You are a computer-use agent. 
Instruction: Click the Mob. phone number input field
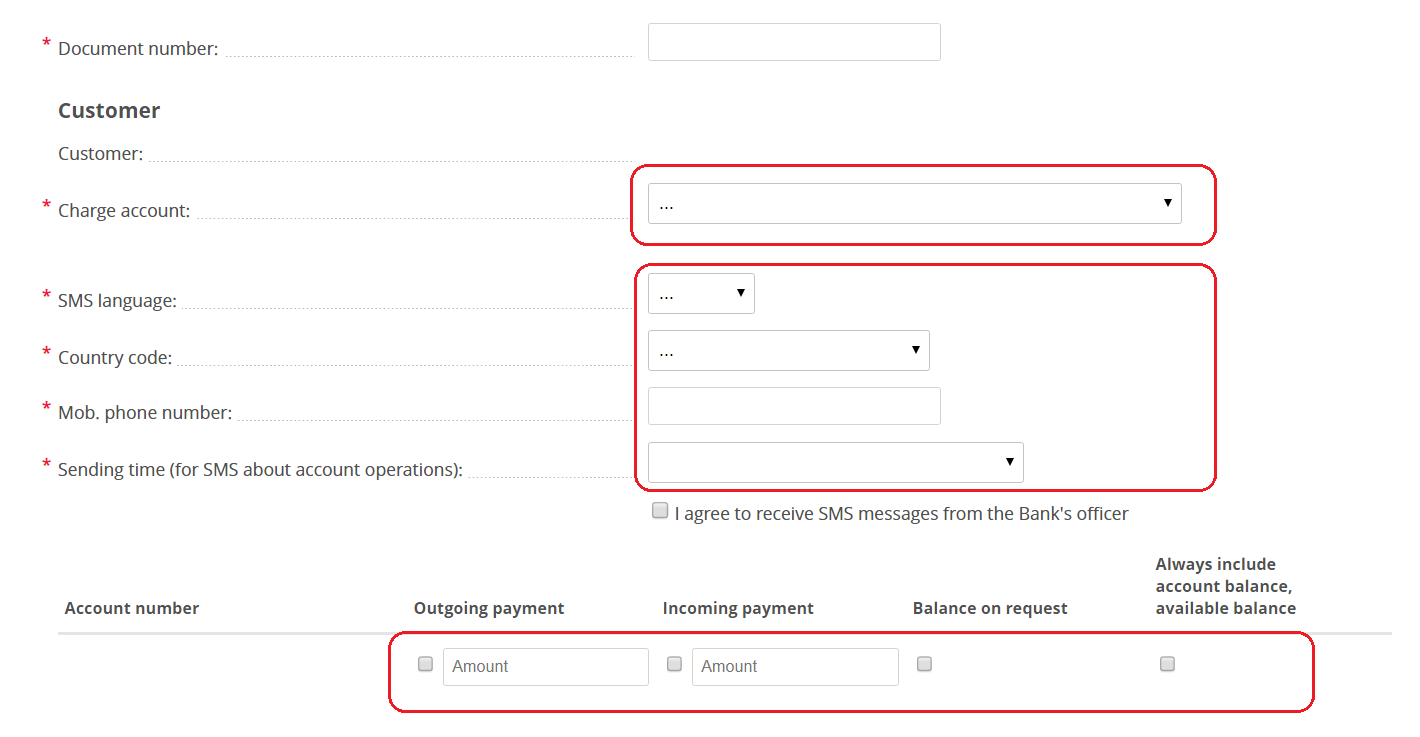[x=793, y=406]
